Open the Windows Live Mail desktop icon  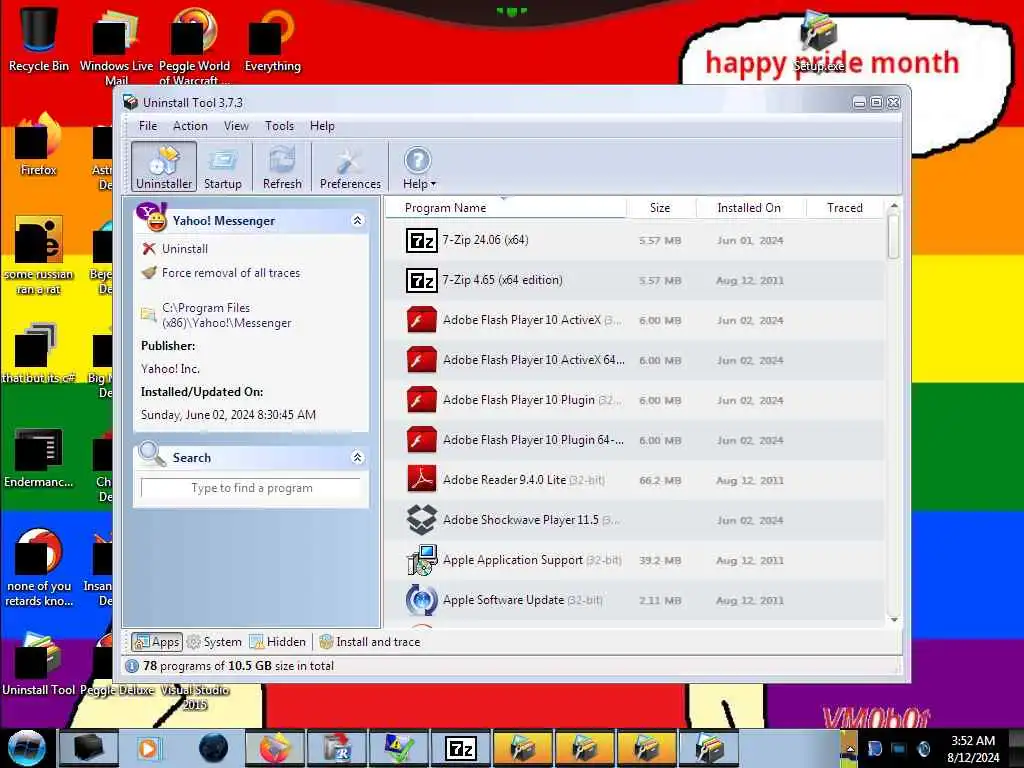click(116, 46)
